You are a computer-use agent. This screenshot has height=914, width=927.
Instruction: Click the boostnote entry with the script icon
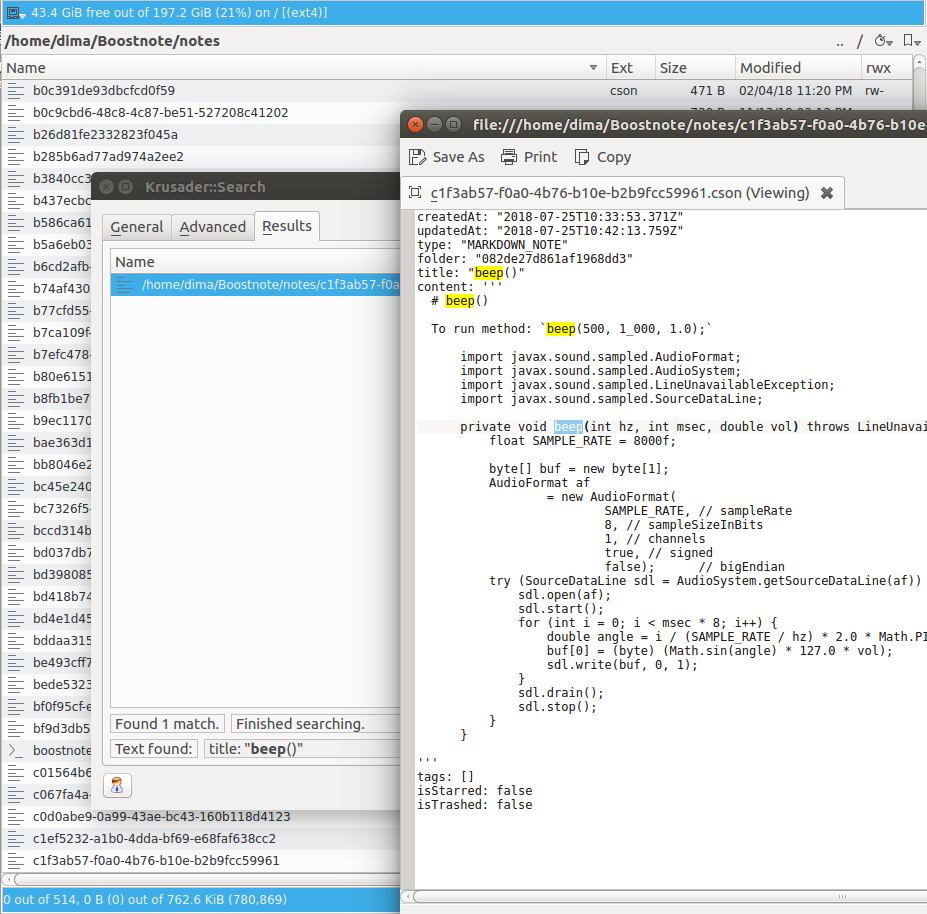[49, 750]
